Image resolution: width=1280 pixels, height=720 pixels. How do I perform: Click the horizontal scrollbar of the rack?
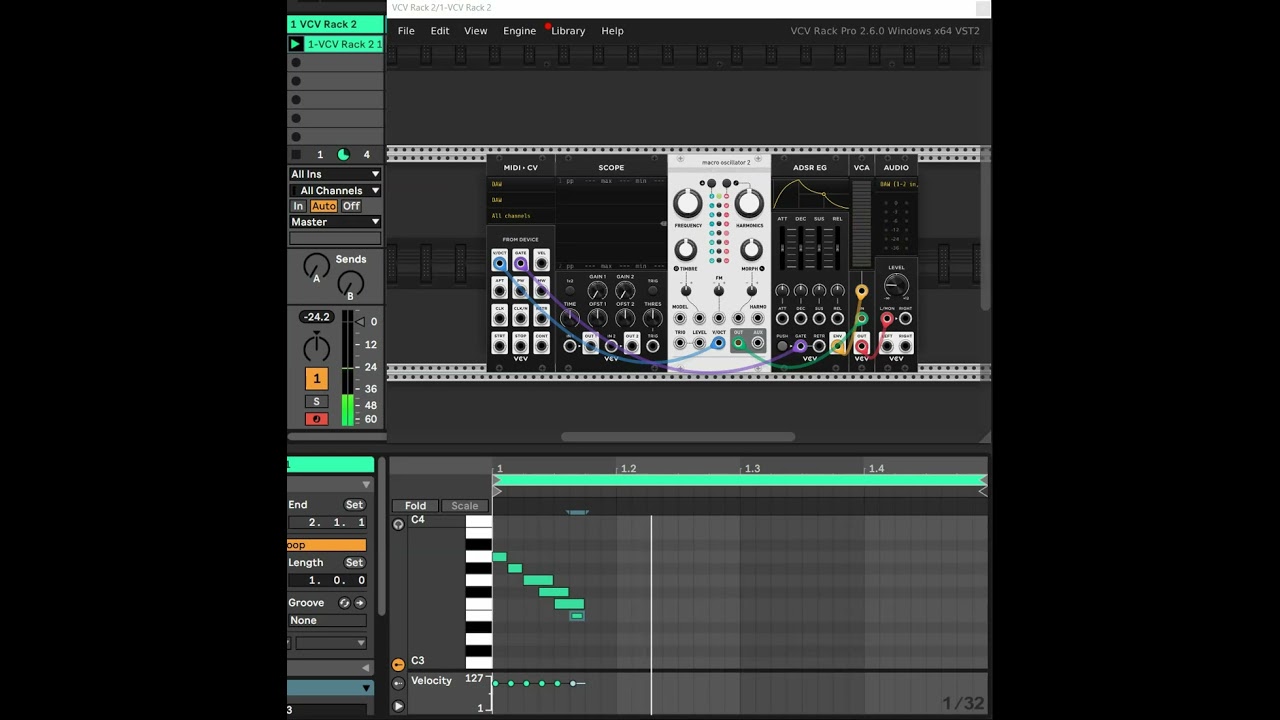[x=678, y=437]
